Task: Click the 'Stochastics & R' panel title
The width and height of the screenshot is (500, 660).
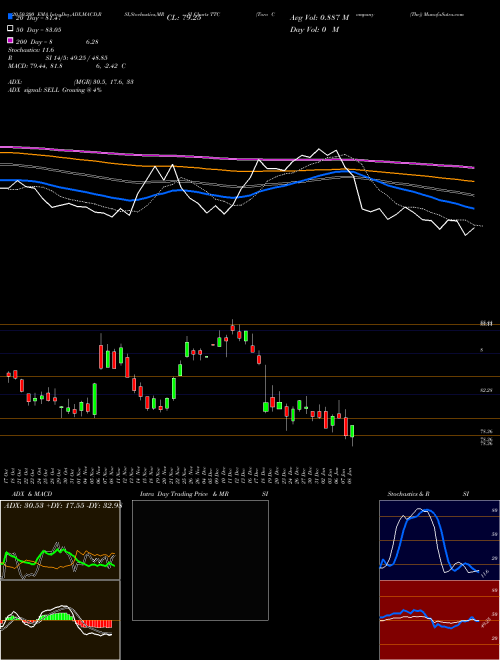Action: point(408,494)
